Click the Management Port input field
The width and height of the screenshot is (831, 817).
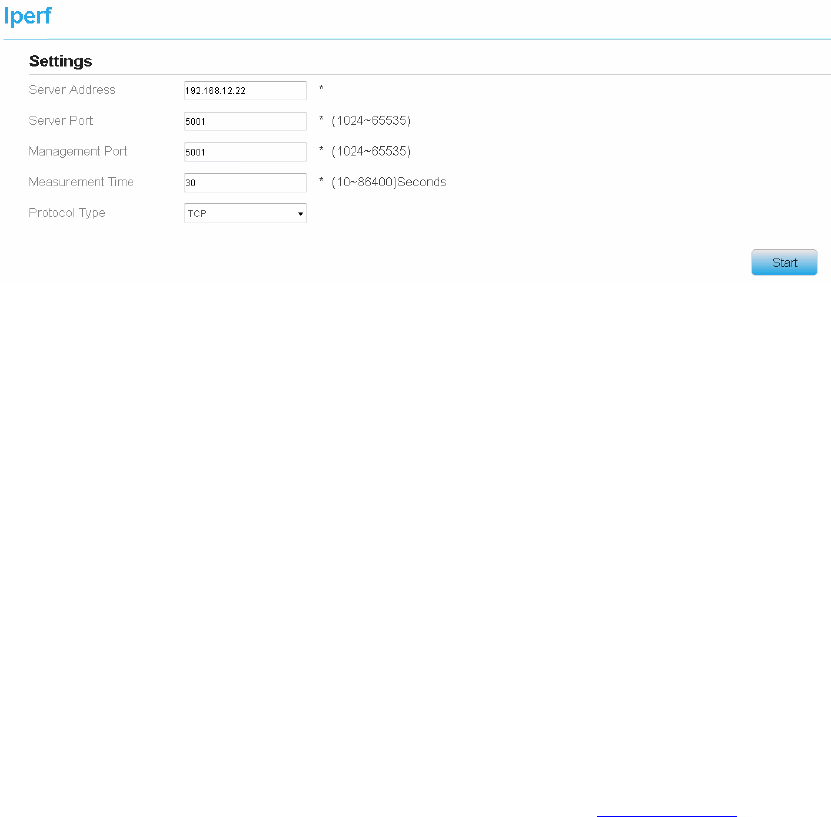[245, 152]
